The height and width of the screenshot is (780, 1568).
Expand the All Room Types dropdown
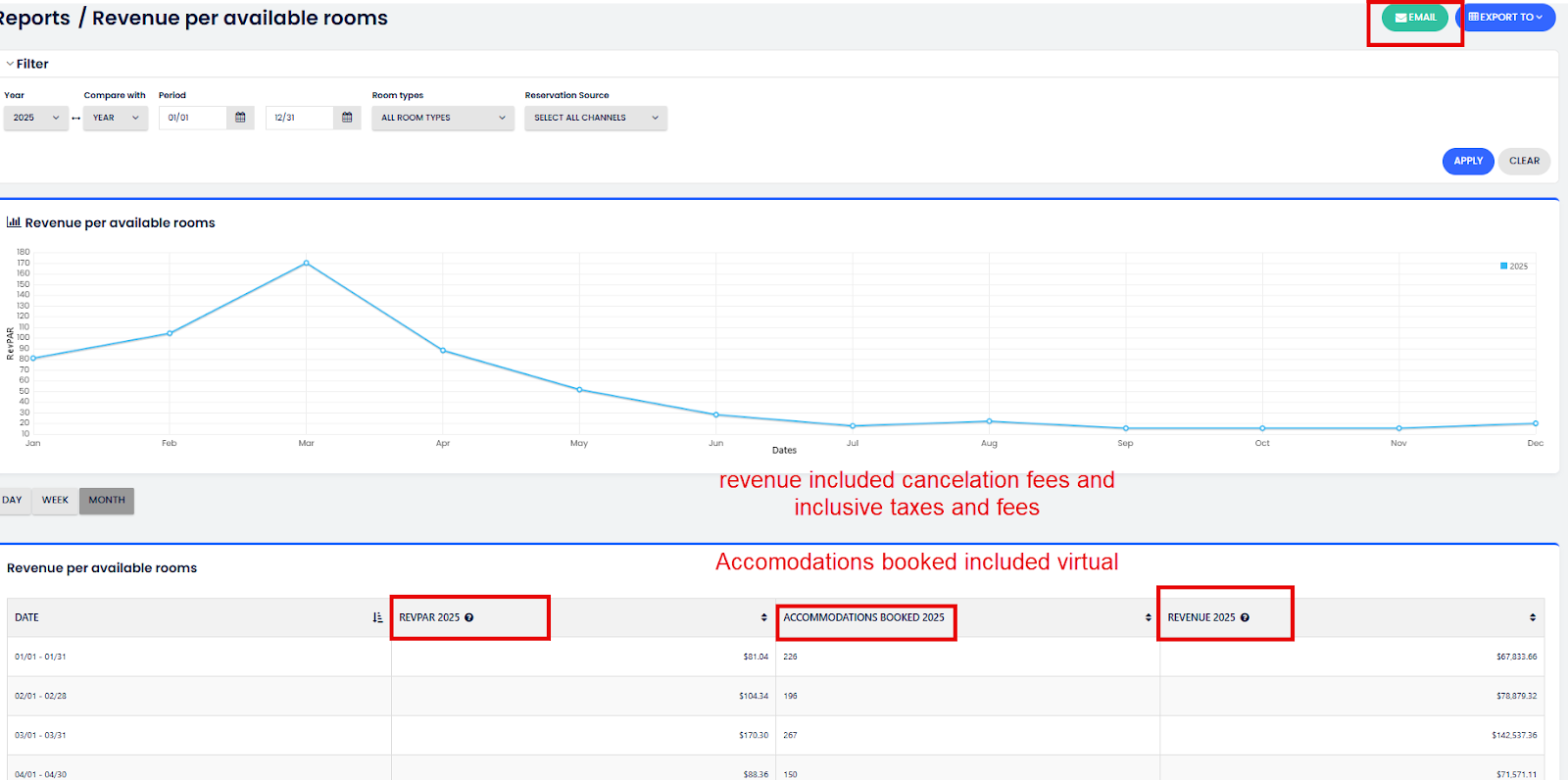(x=443, y=118)
